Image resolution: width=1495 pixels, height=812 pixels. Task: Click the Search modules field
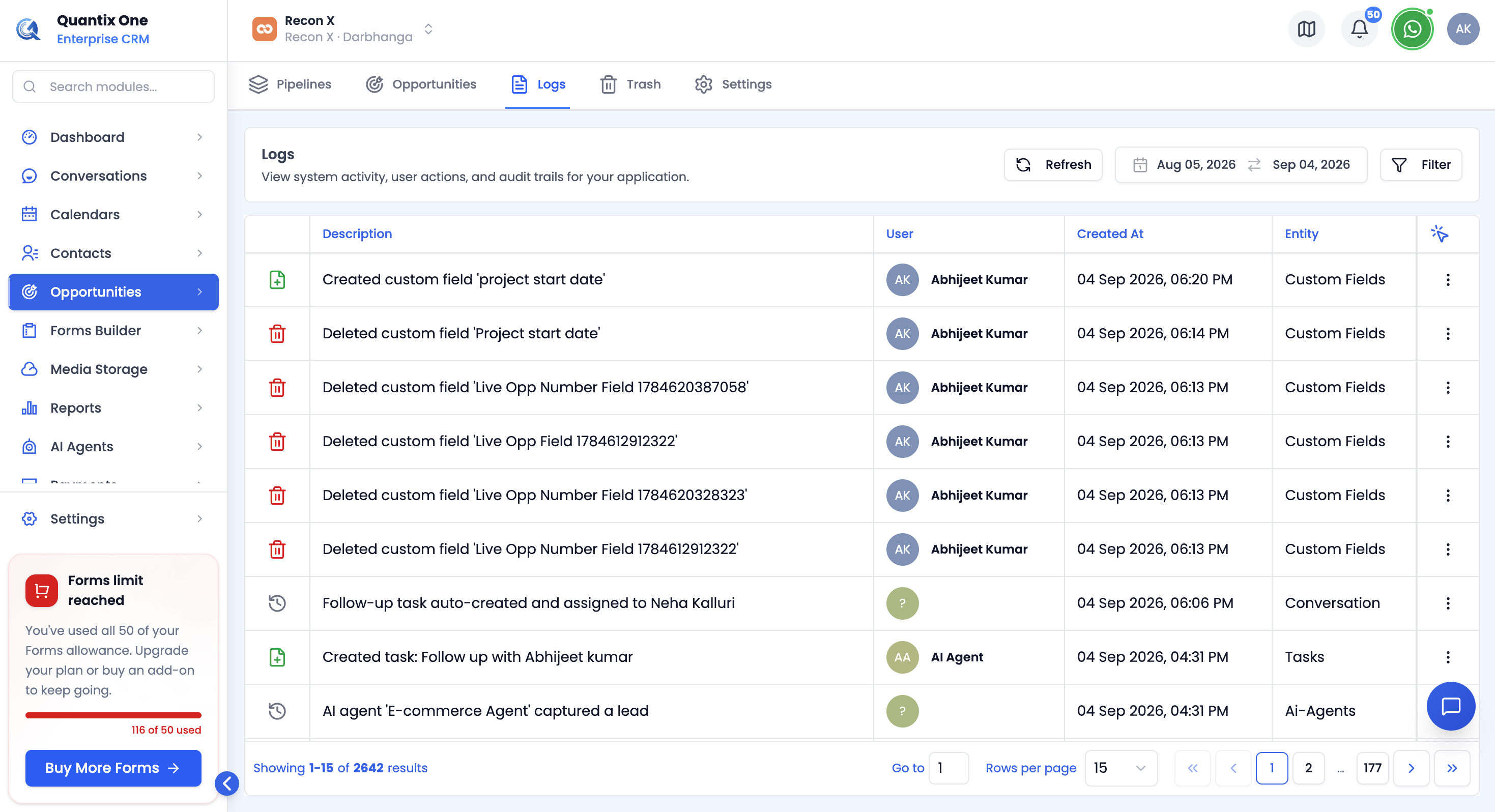pos(114,86)
